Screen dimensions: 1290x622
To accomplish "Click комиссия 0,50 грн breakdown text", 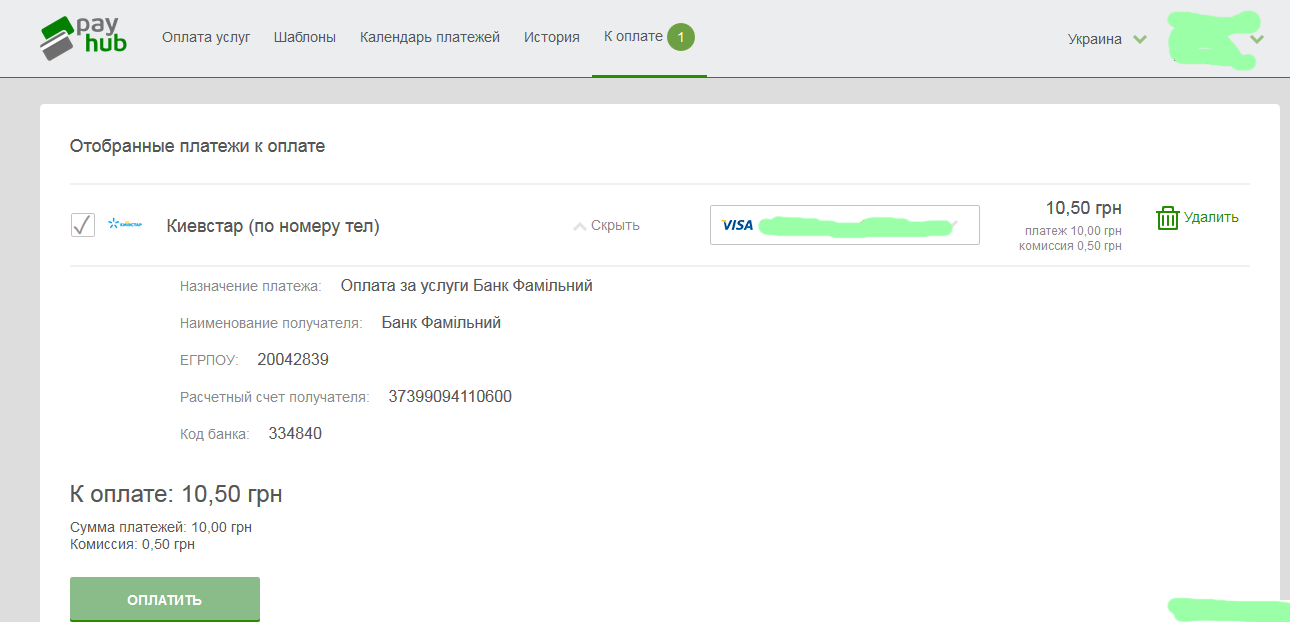I will pyautogui.click(x=1070, y=246).
